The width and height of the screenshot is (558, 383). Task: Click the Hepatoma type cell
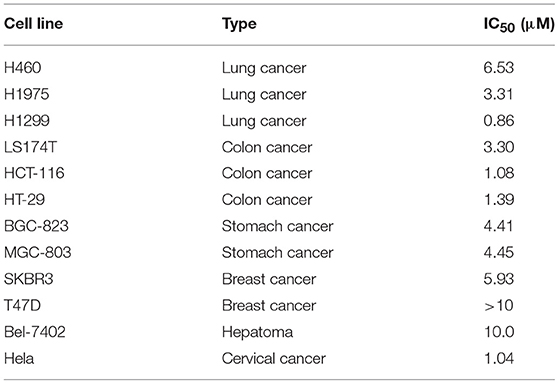(258, 332)
